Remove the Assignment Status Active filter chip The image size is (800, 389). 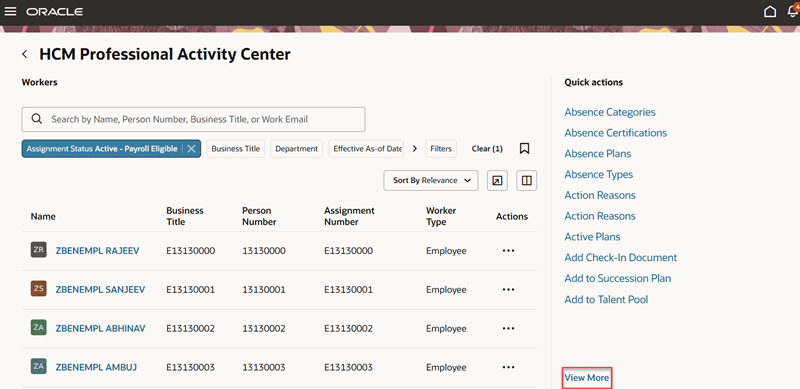coord(191,149)
